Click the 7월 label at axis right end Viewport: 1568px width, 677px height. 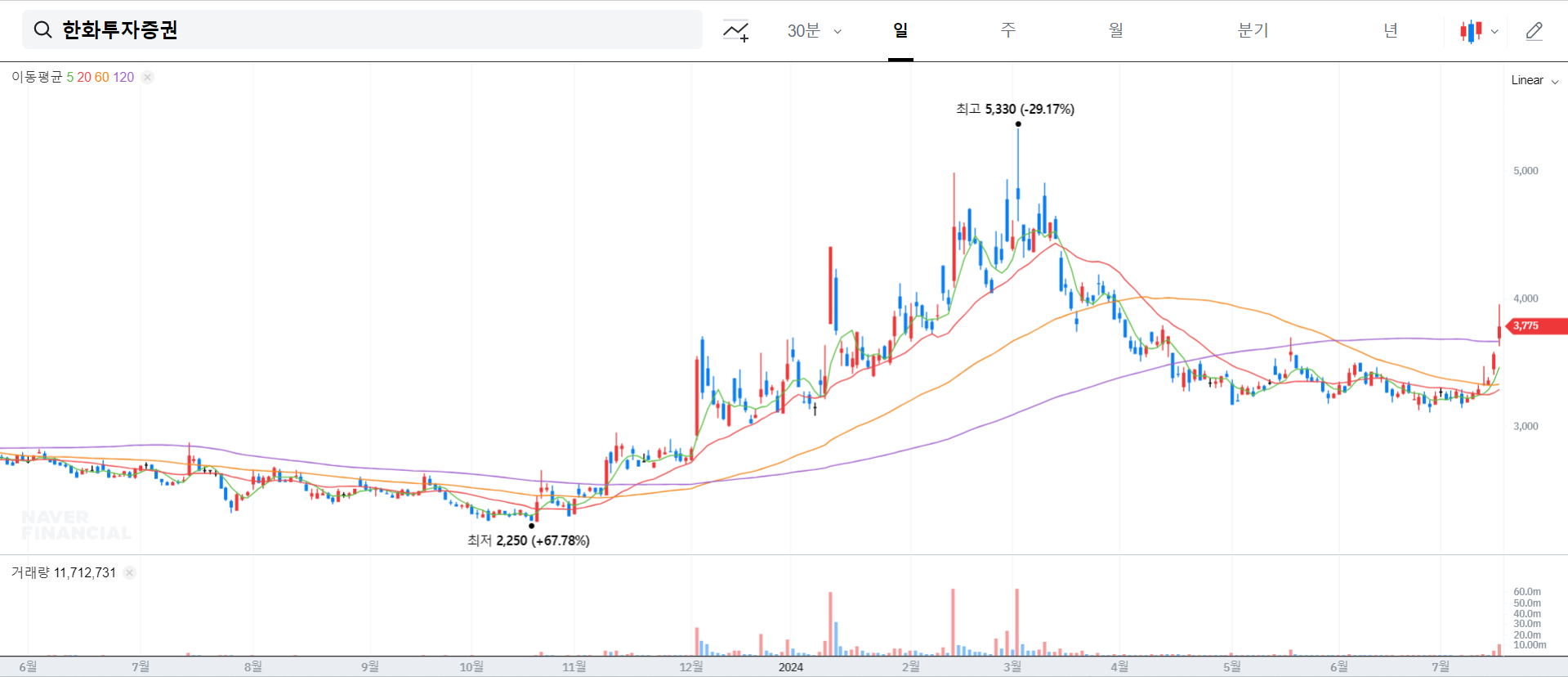(x=1441, y=667)
